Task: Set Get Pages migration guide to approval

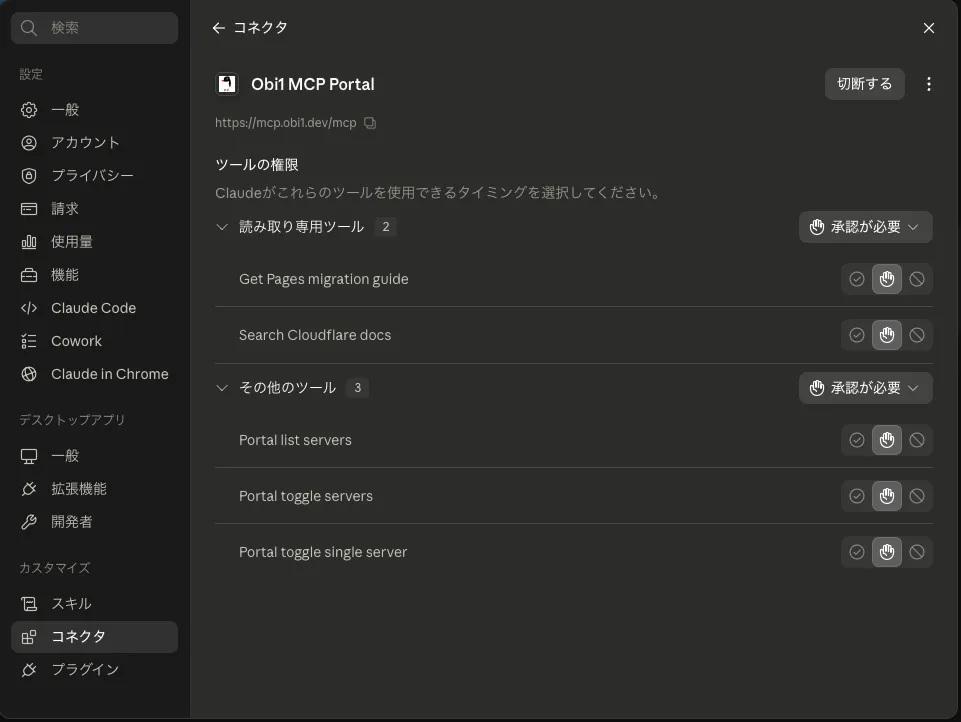Action: [x=887, y=279]
